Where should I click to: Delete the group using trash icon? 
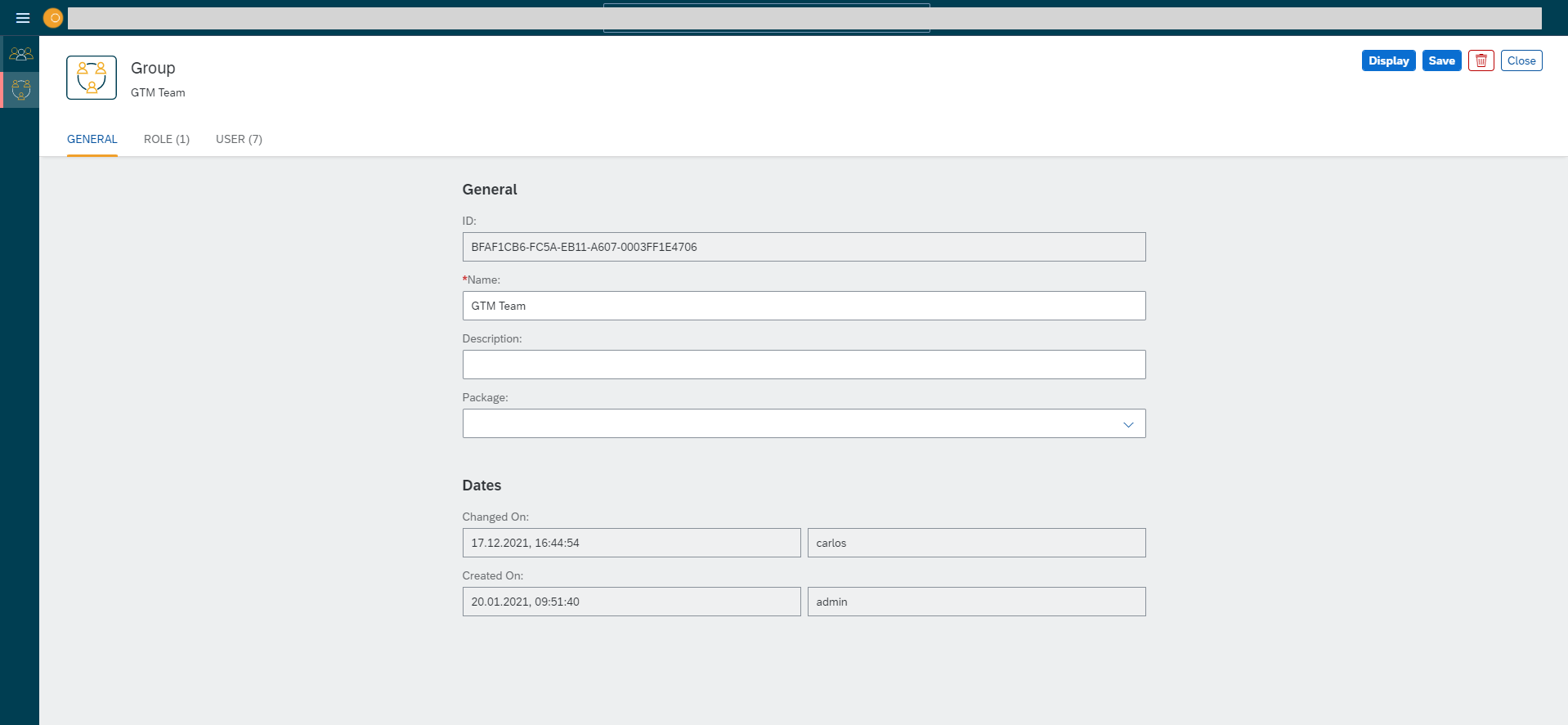tap(1481, 60)
